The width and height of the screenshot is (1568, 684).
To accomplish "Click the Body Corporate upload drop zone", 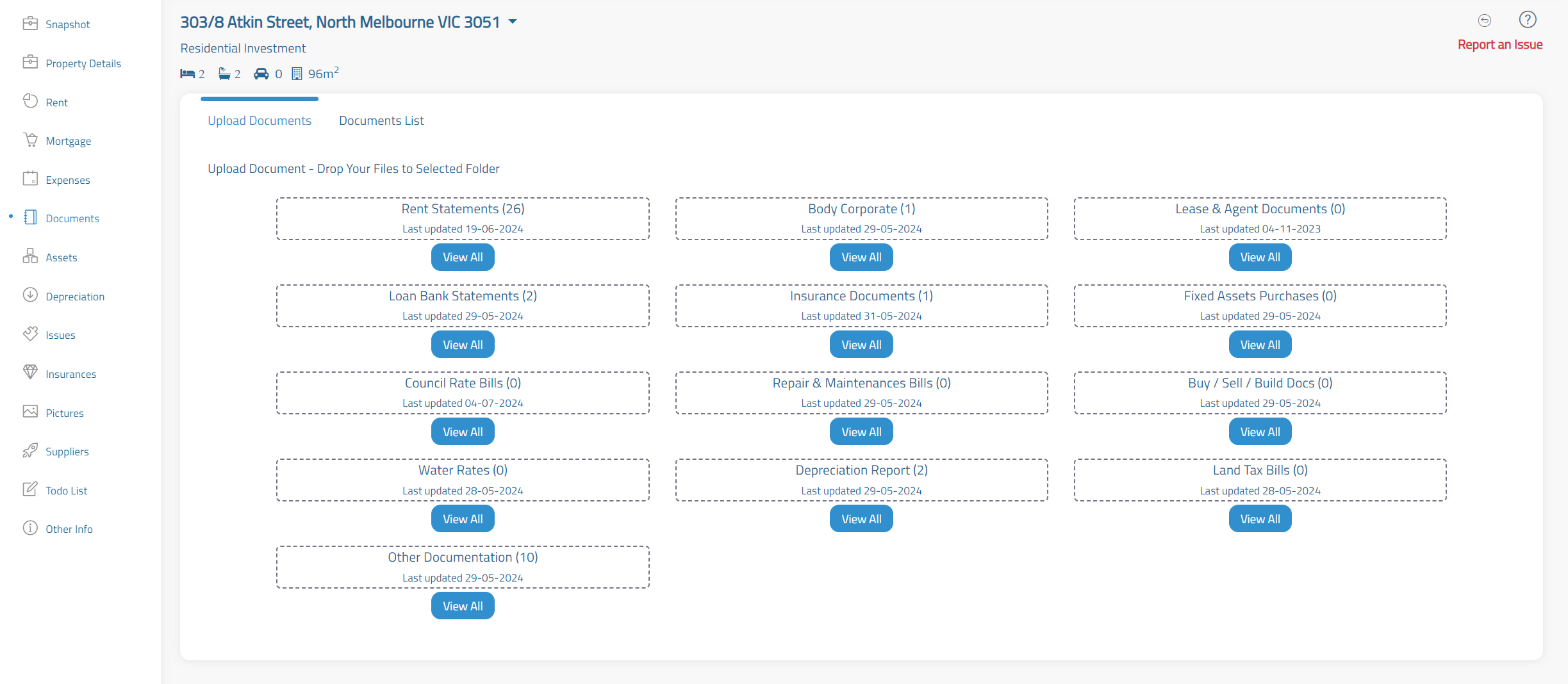I will (x=861, y=218).
